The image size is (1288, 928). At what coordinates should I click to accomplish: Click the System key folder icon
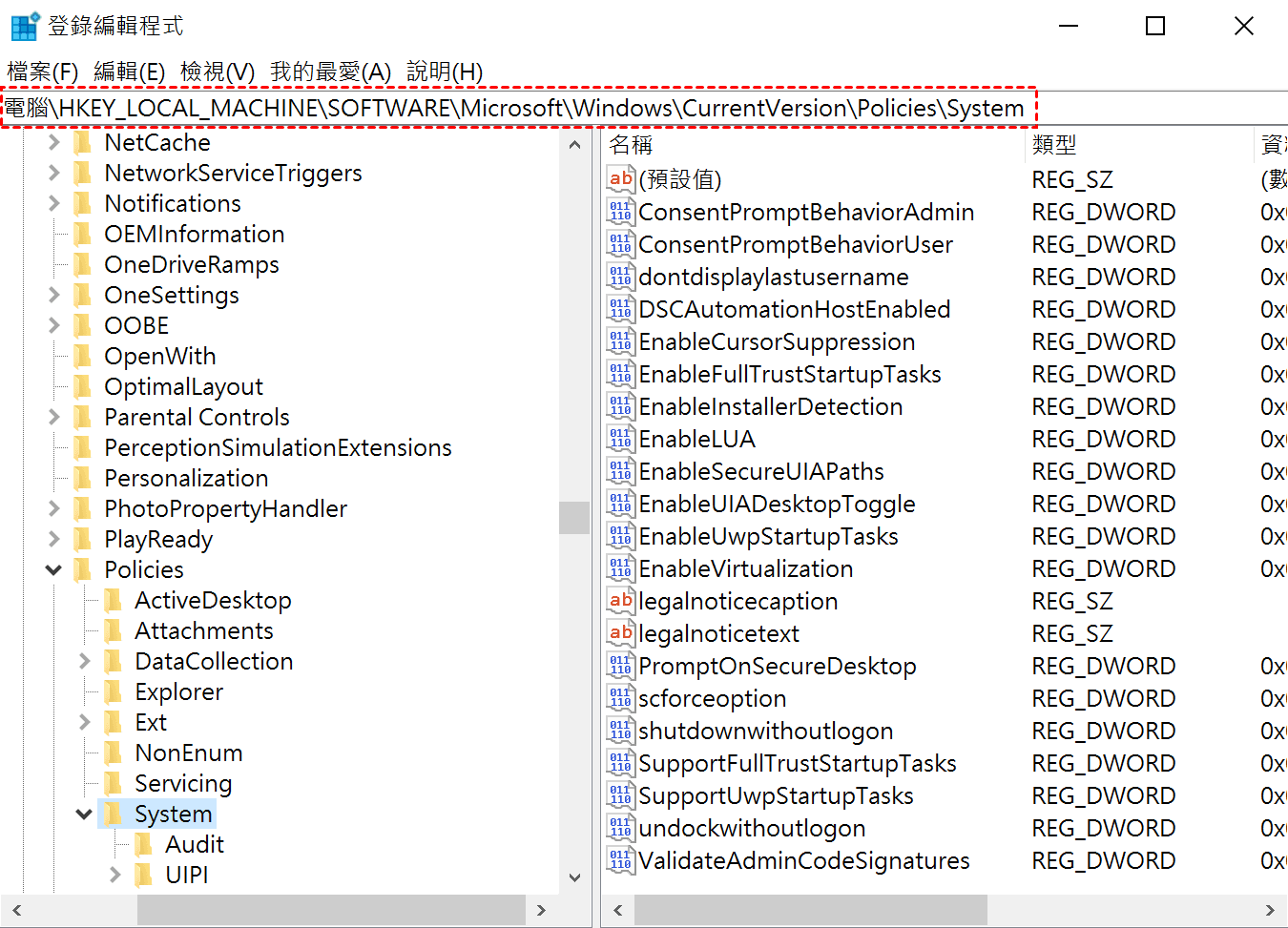coord(114,814)
